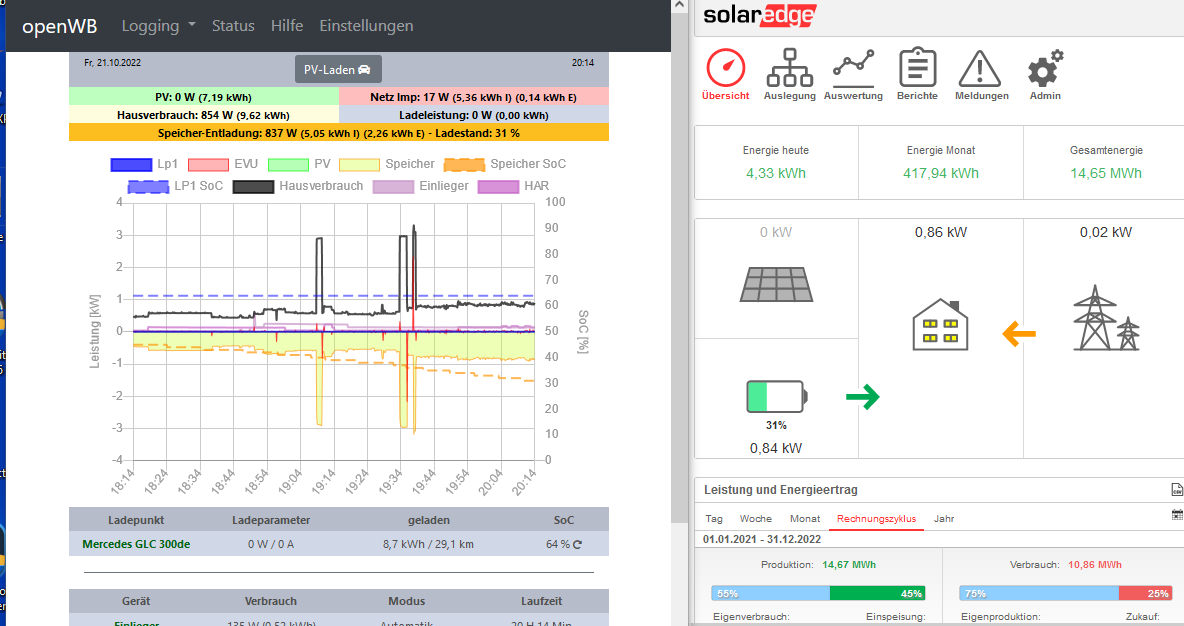Hide the Speicher SoC legend entry
Viewport: 1184px width, 626px height.
[x=513, y=164]
